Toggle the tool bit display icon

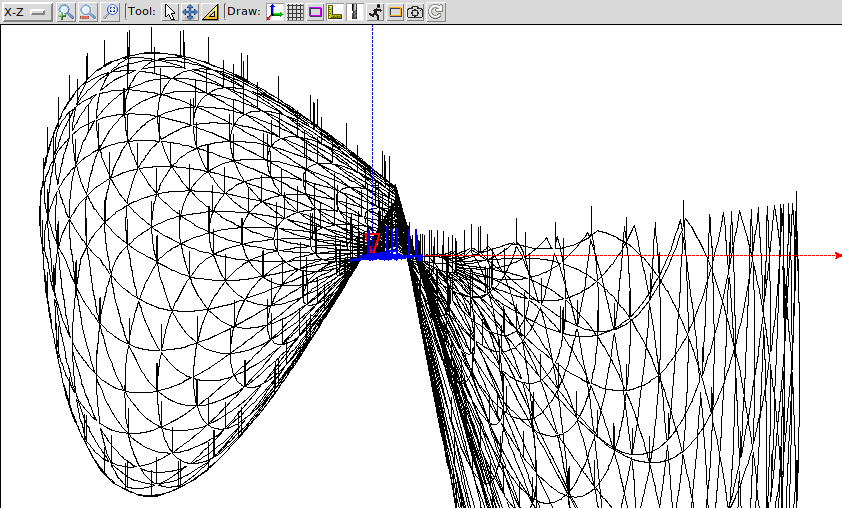click(353, 12)
